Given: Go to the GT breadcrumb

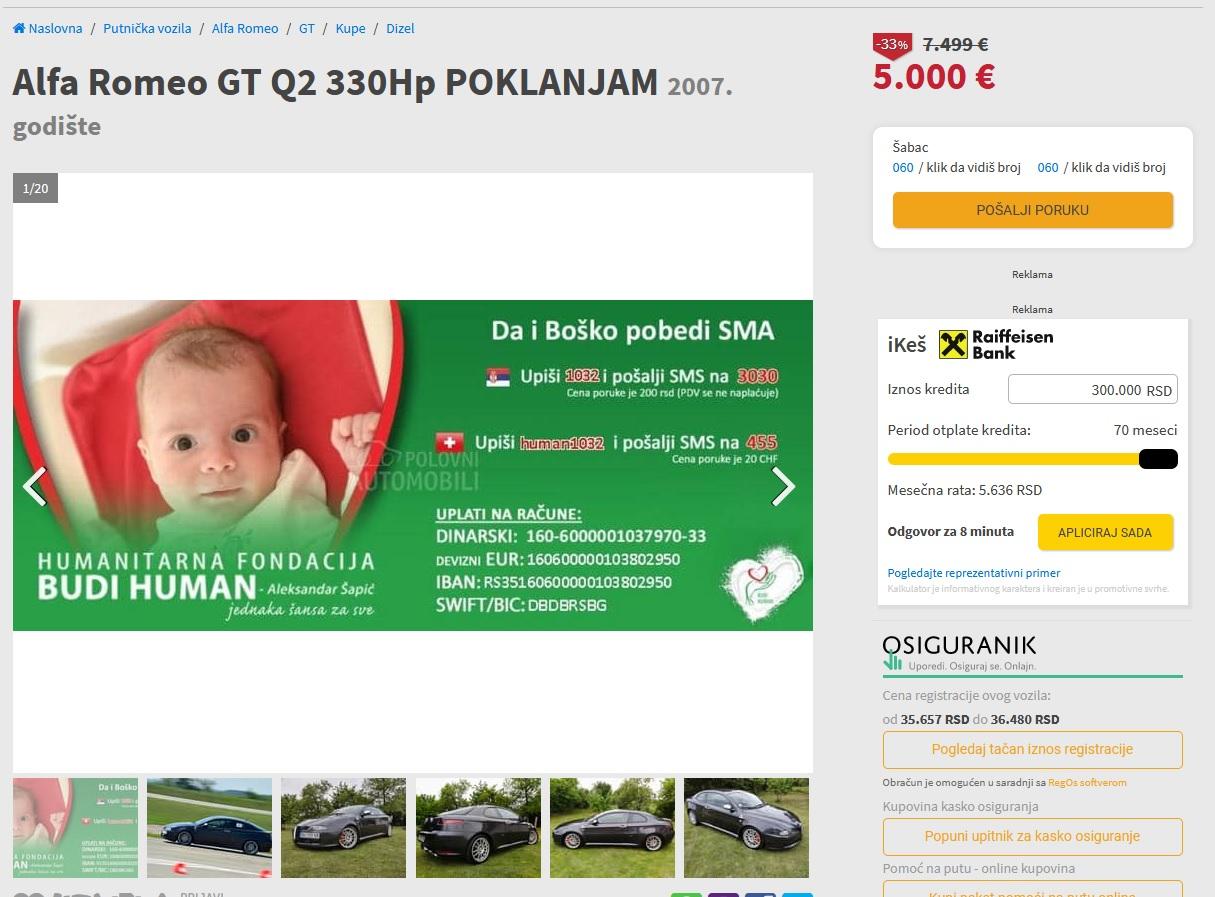Looking at the screenshot, I should pyautogui.click(x=307, y=29).
